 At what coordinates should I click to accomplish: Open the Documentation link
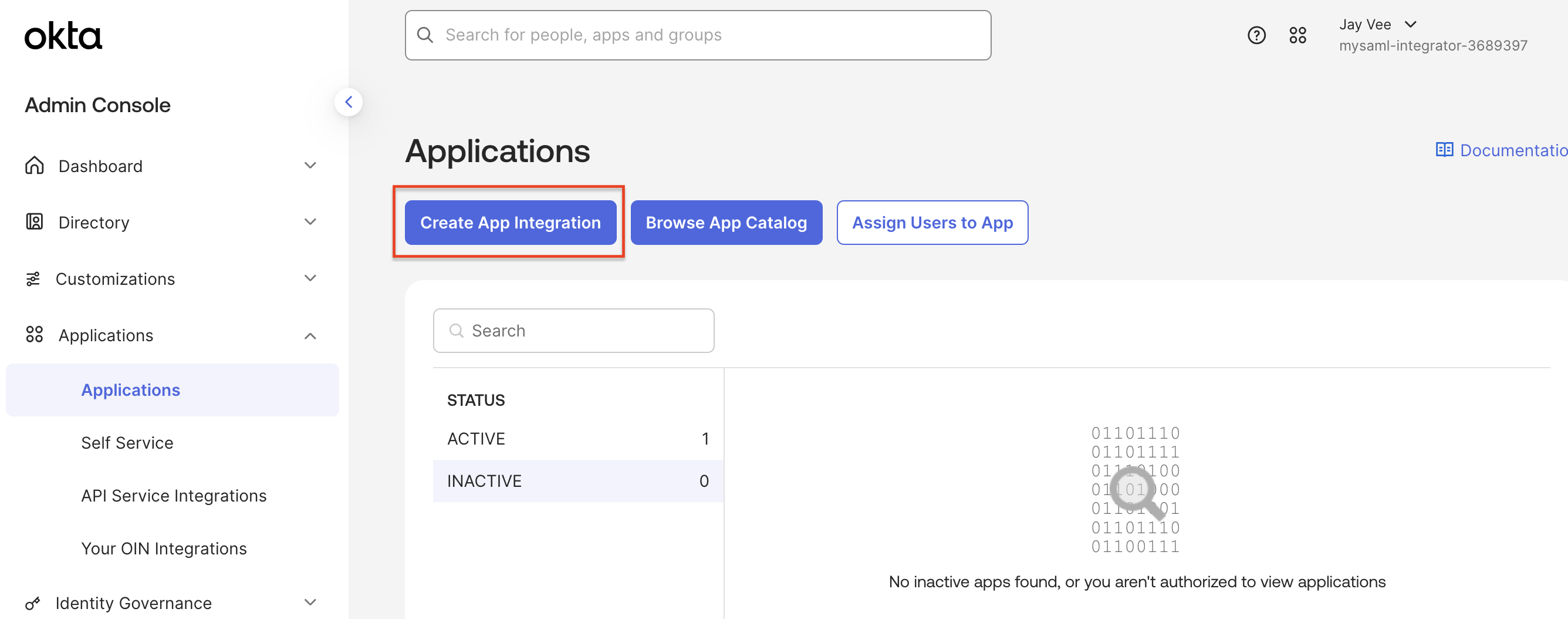tap(1502, 150)
